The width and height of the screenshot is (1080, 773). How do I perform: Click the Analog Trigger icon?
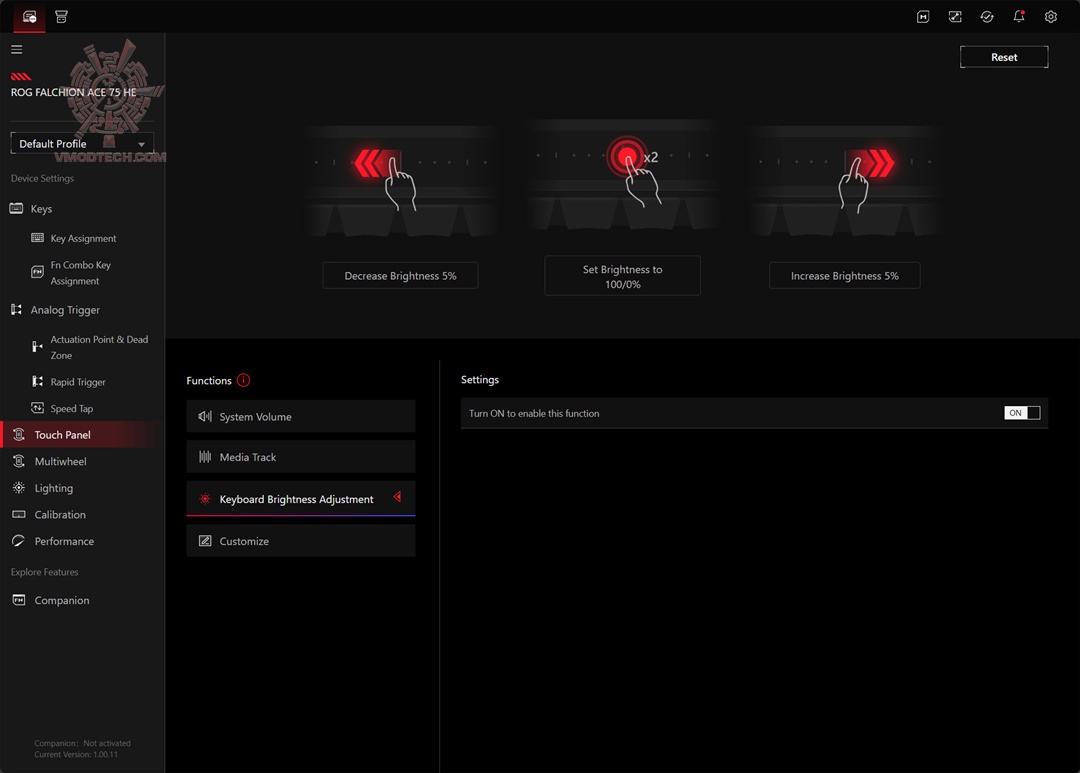point(16,309)
